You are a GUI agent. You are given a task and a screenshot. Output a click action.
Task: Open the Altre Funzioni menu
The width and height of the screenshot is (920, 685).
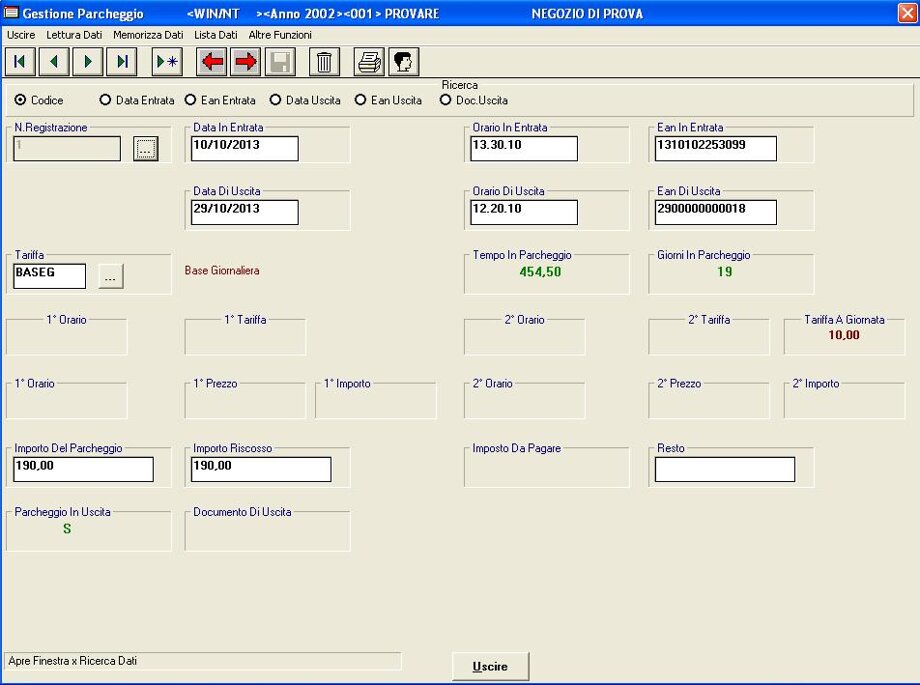click(x=280, y=35)
